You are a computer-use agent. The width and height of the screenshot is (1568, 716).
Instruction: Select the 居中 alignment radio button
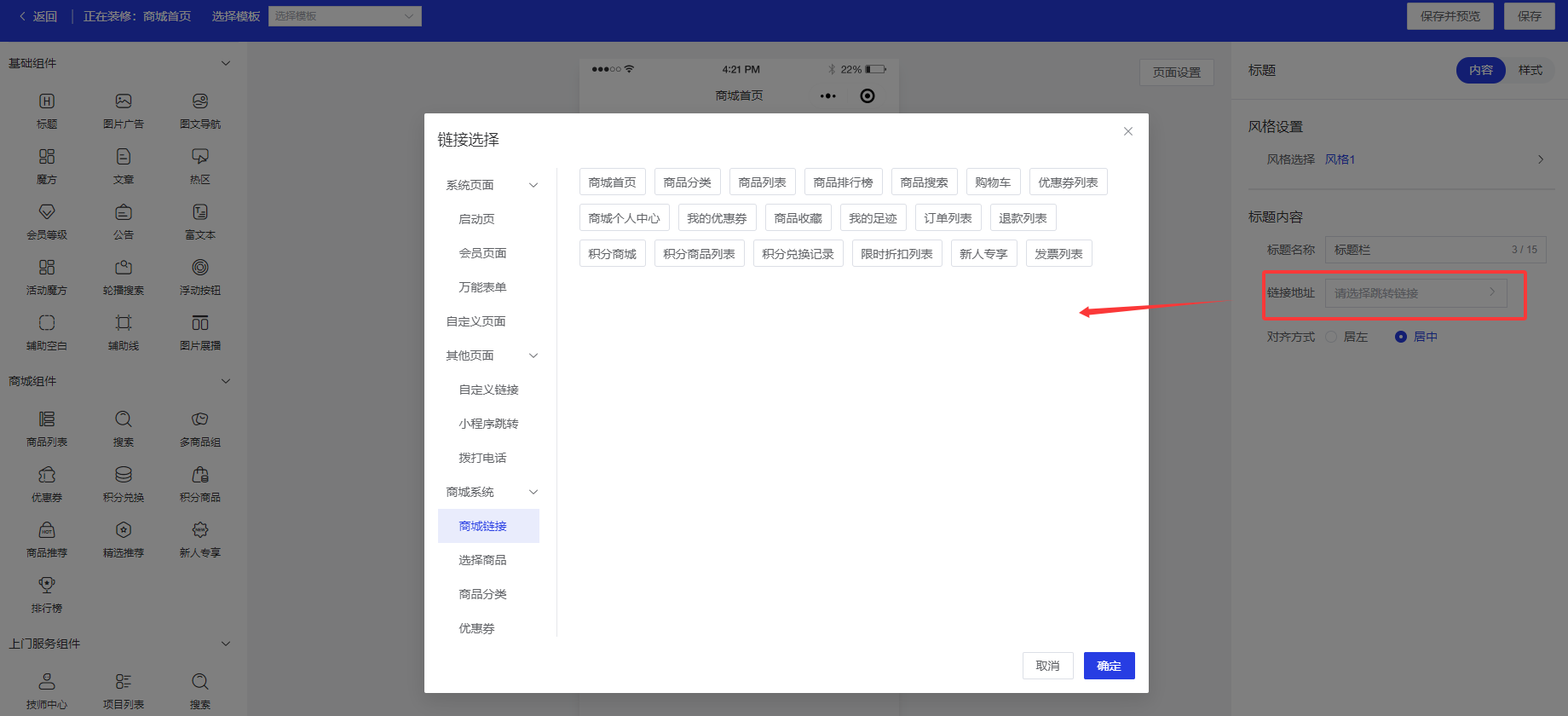coord(1400,337)
